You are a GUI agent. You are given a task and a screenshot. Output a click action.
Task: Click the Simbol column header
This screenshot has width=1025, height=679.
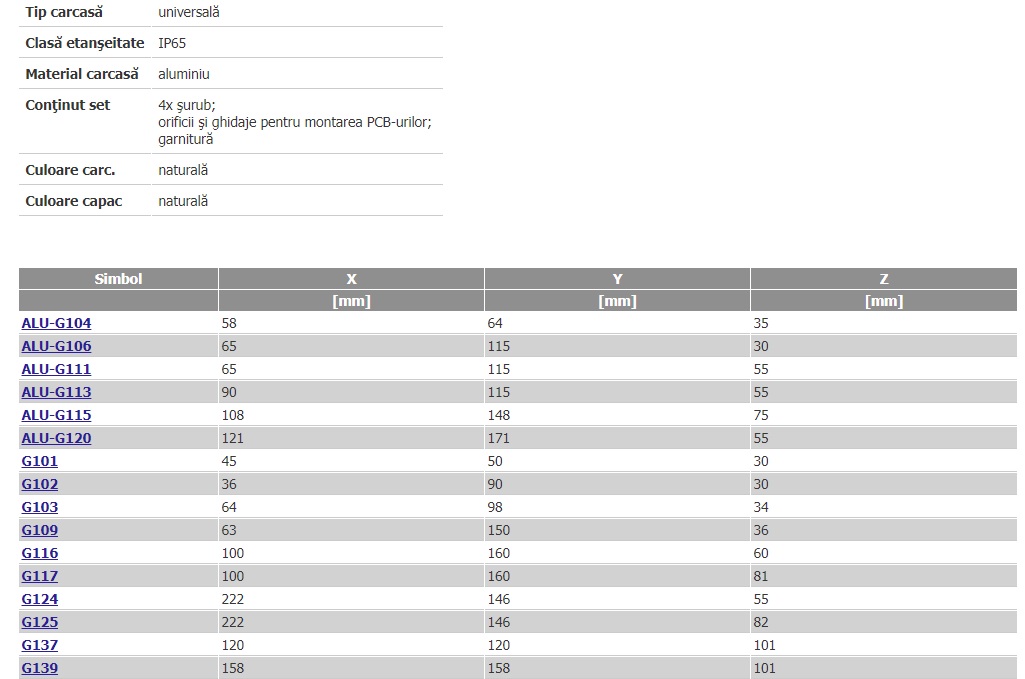[x=118, y=279]
